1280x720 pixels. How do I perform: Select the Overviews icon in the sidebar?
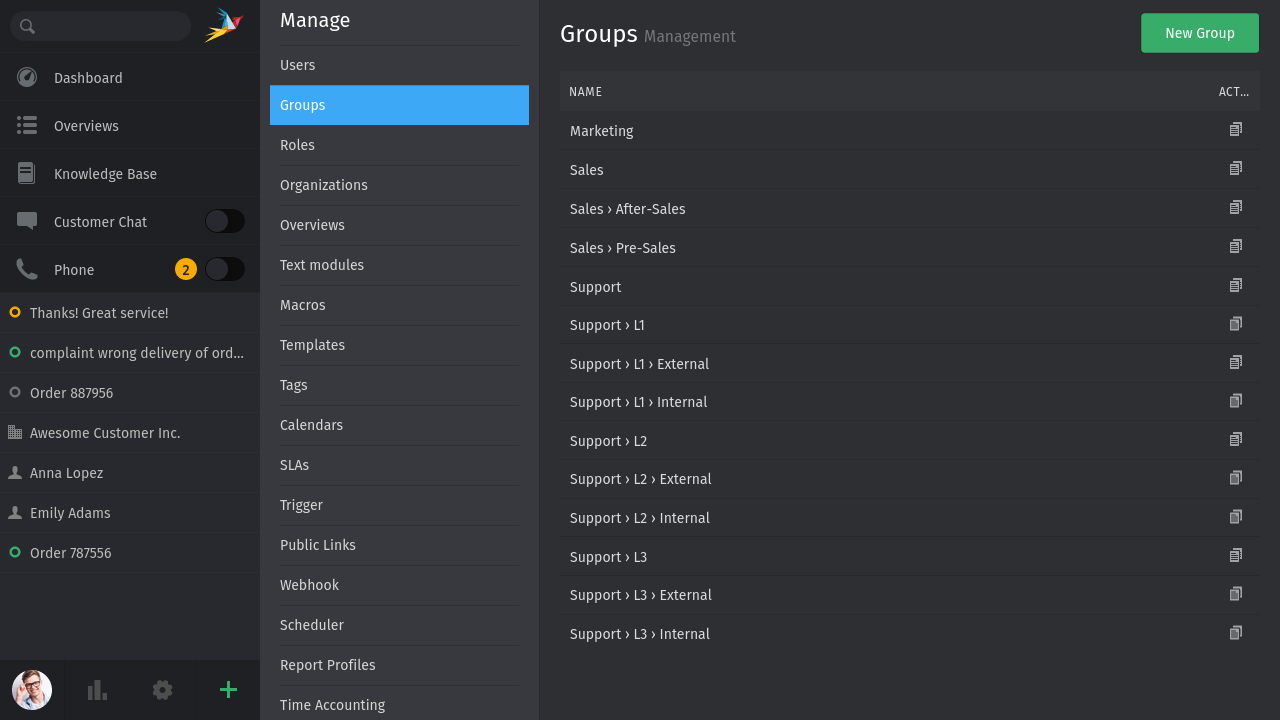[26, 125]
